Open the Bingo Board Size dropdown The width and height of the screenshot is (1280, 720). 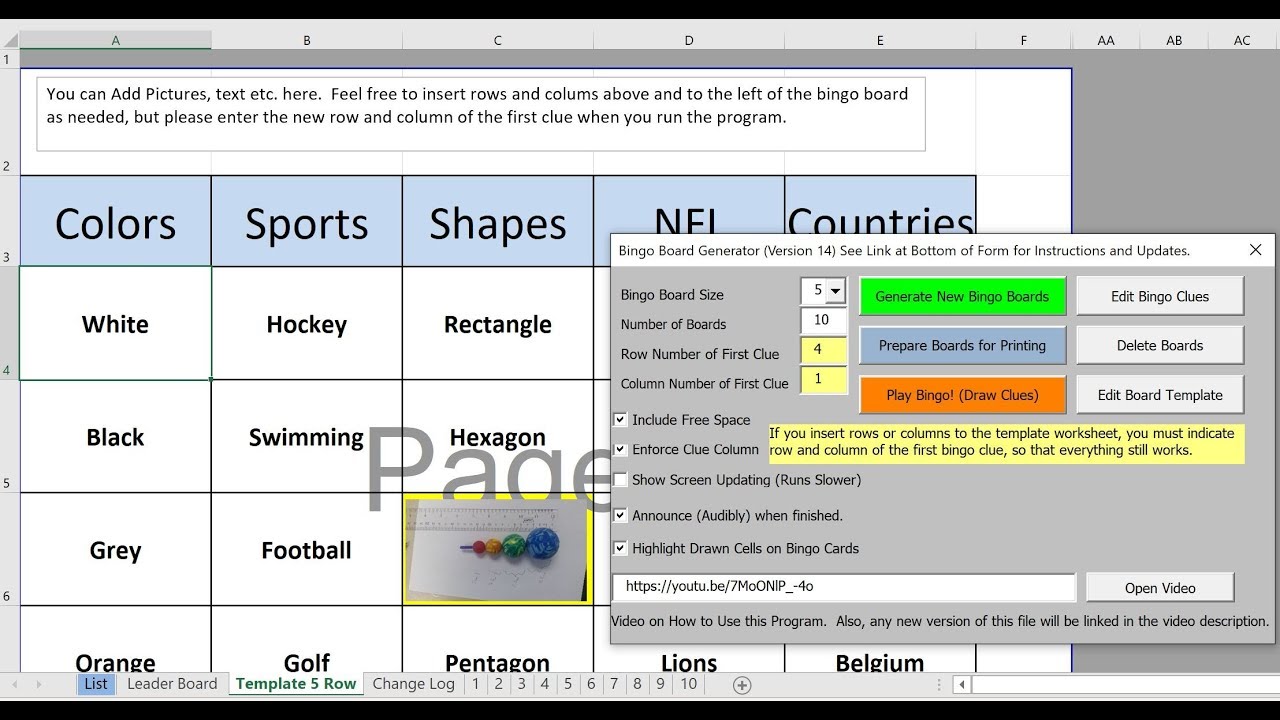pyautogui.click(x=836, y=291)
